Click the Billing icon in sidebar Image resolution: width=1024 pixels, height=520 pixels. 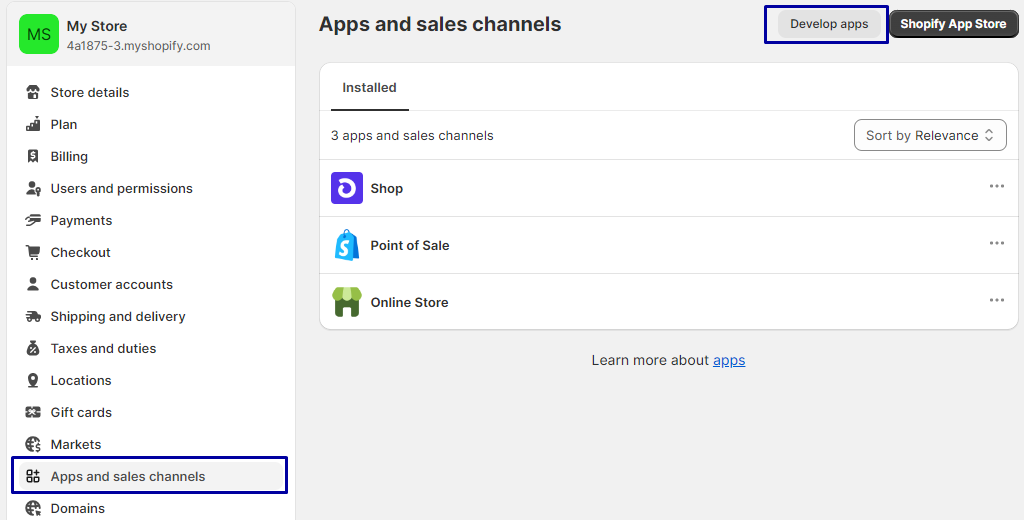33,156
